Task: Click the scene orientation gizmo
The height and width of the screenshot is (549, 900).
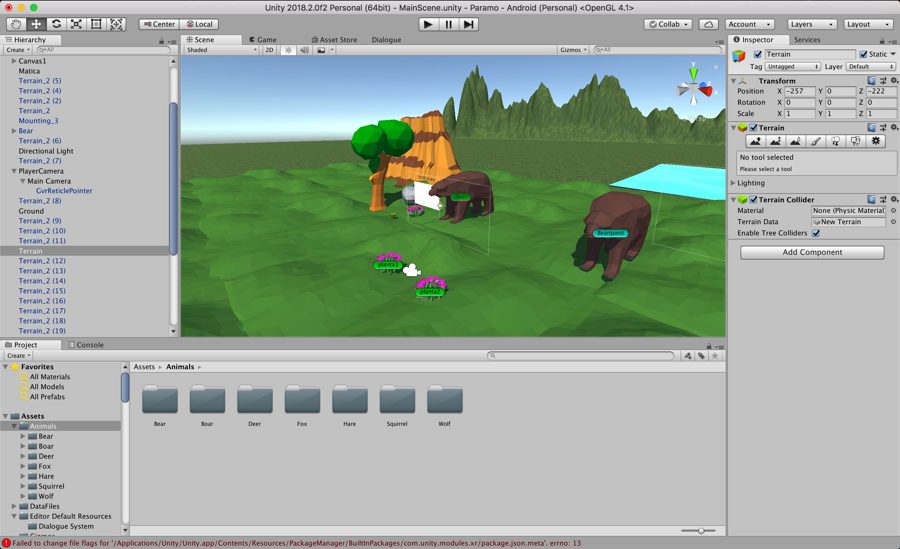Action: click(694, 87)
